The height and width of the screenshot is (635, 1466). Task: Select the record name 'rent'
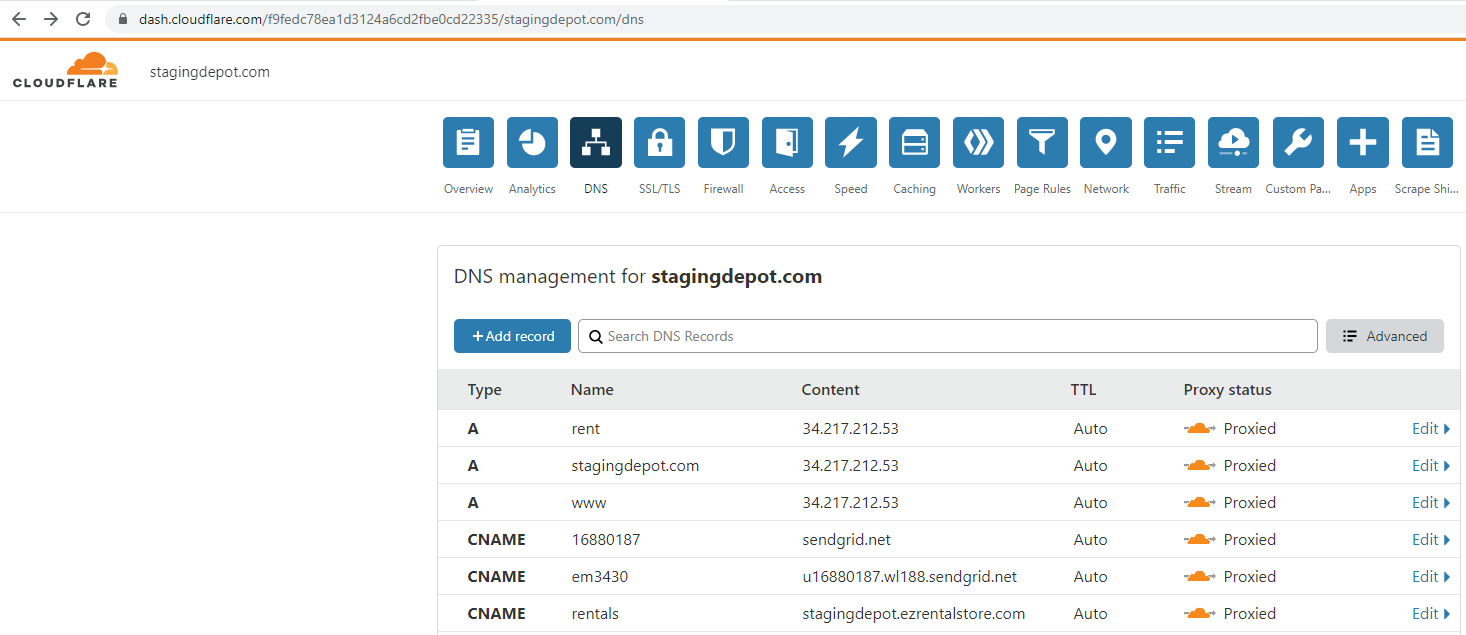586,429
